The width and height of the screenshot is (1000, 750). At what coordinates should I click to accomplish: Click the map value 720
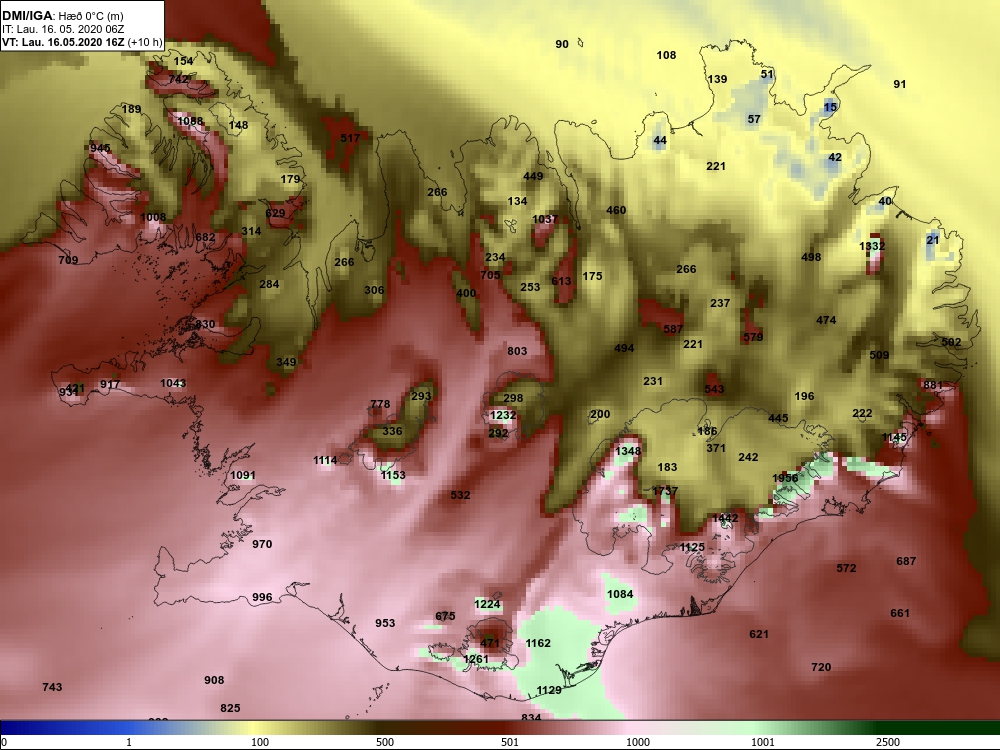tap(821, 667)
